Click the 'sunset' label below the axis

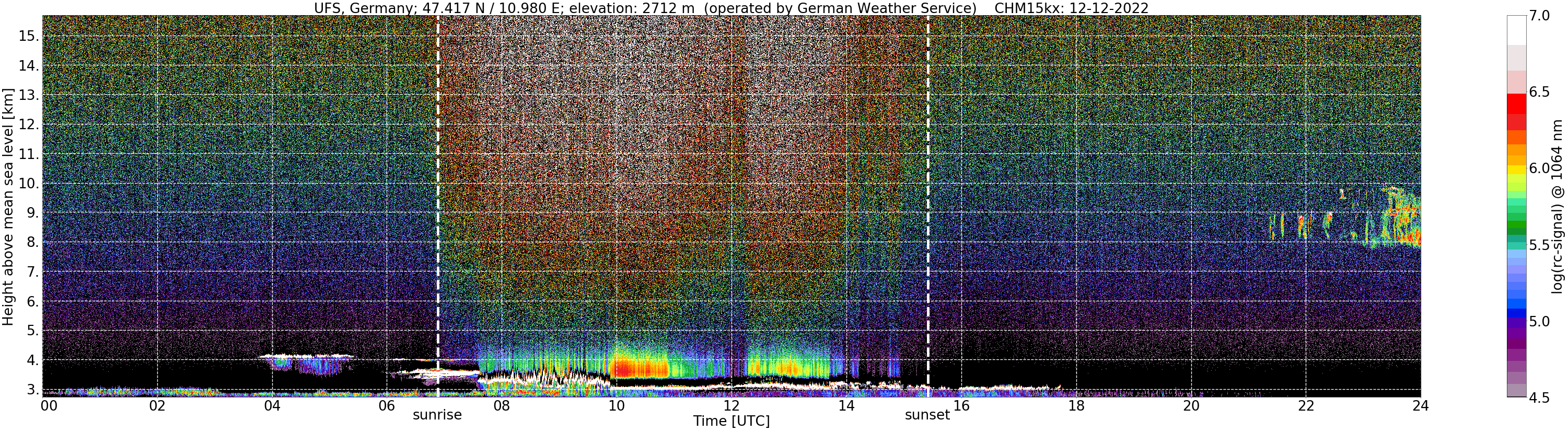coord(927,415)
